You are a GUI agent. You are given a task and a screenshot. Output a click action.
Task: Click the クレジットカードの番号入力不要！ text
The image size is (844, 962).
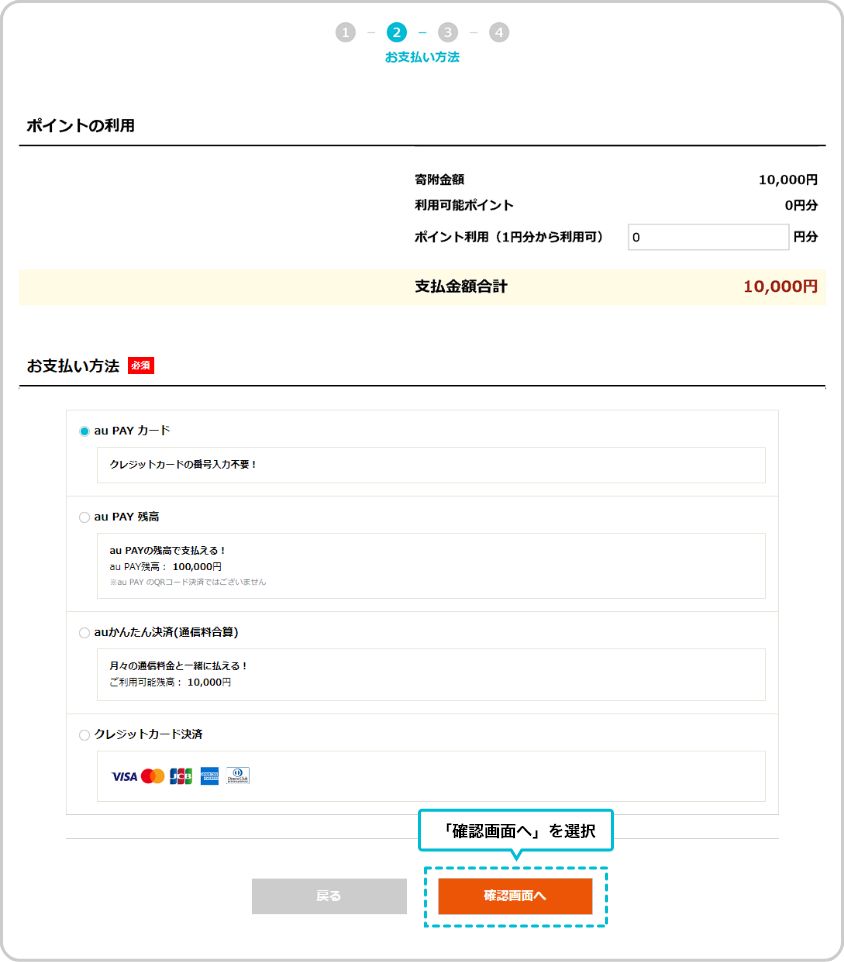tap(183, 464)
